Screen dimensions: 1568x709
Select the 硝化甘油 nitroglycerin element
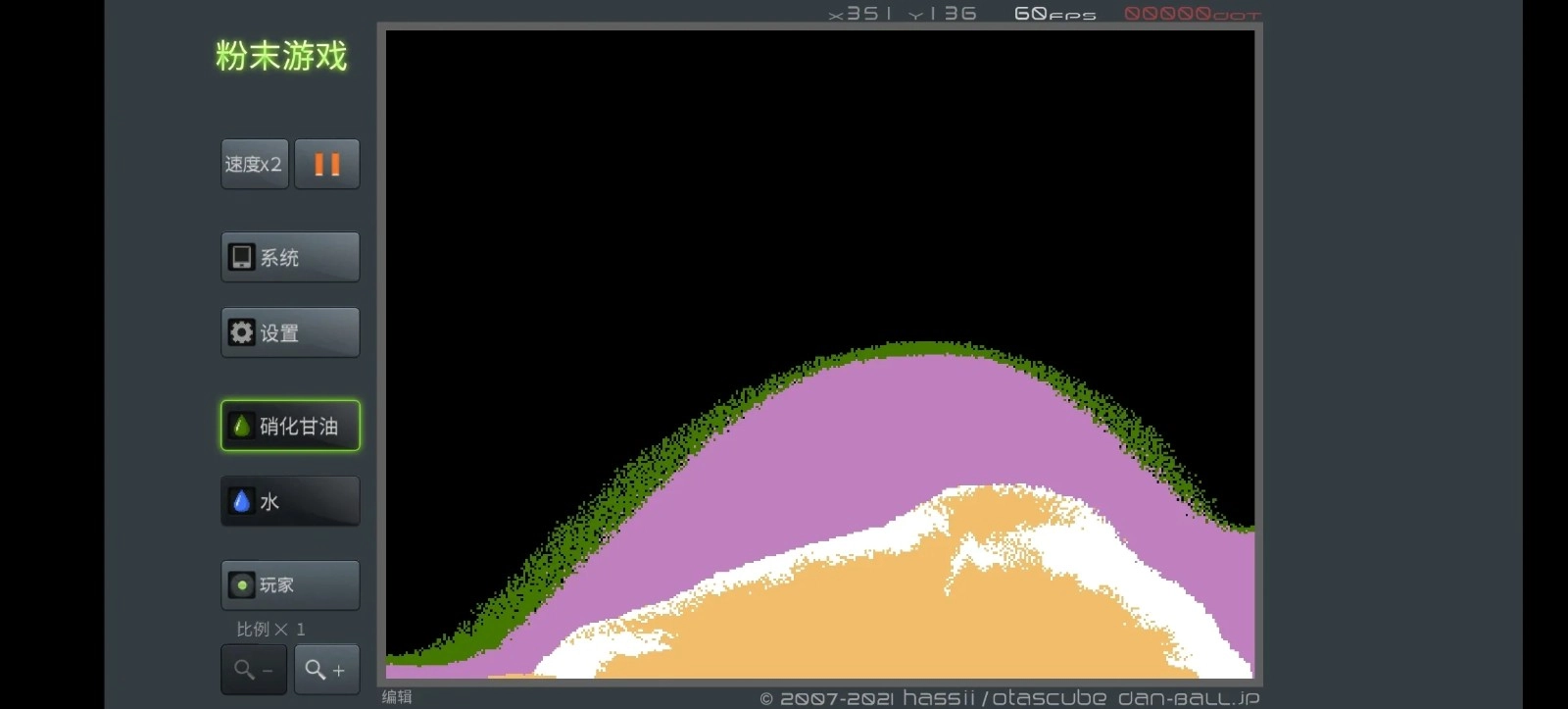[290, 426]
